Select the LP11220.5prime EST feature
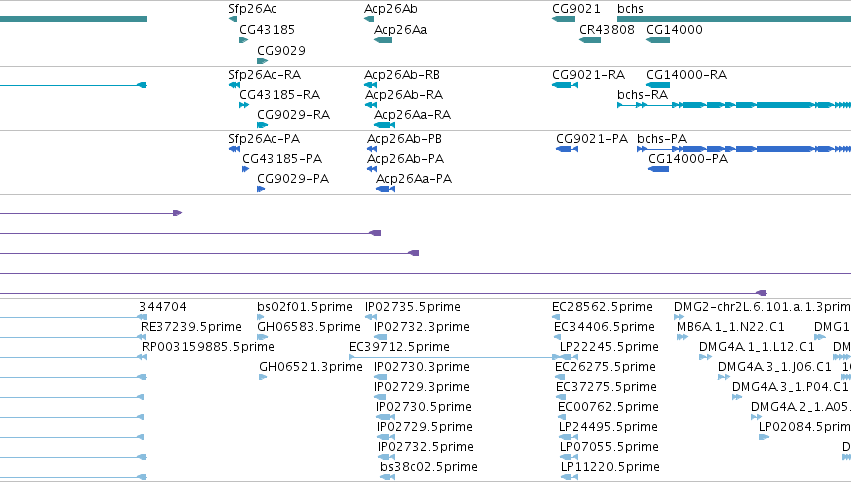The image size is (851, 482). [569, 477]
